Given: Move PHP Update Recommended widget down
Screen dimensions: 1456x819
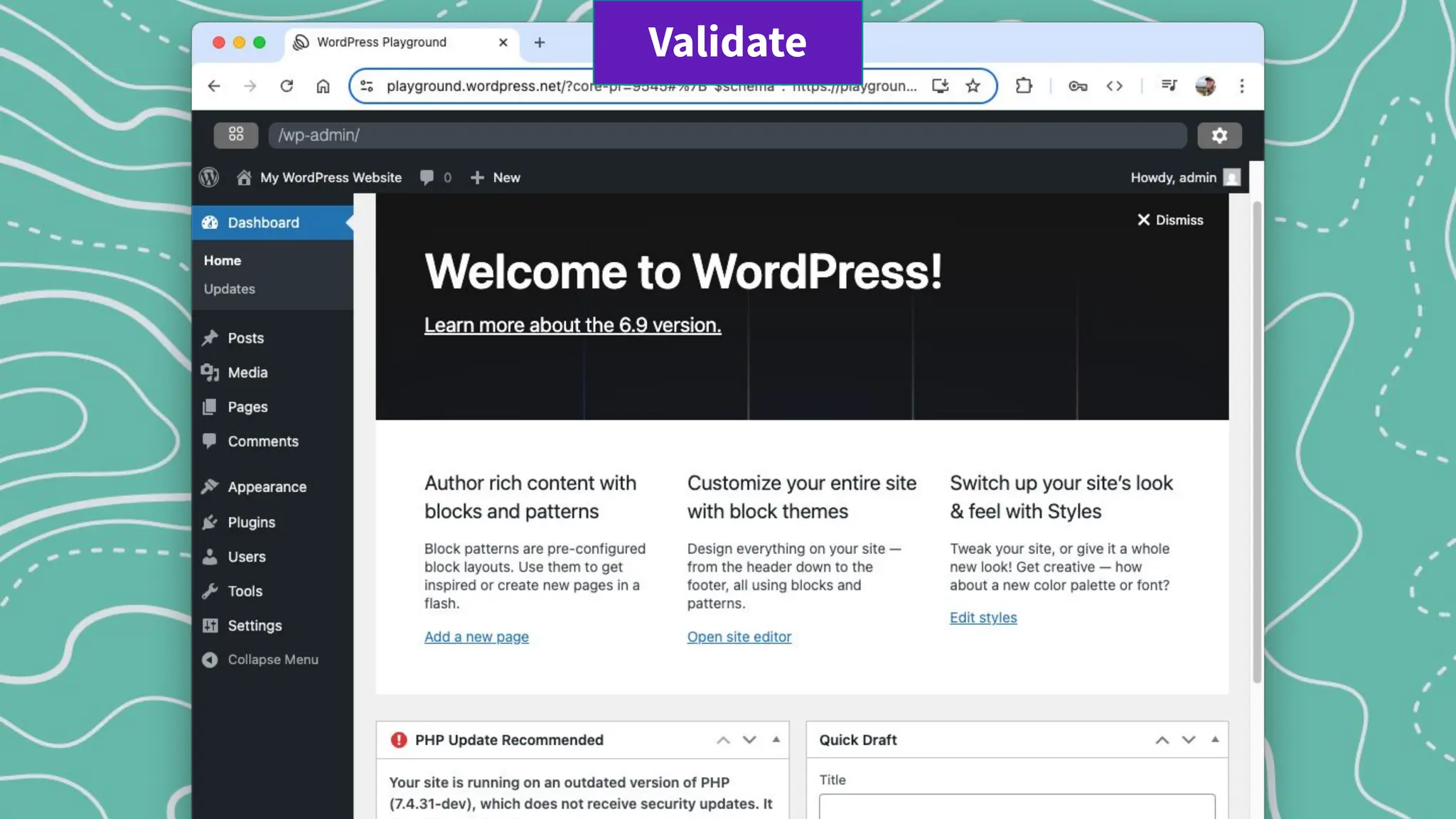Looking at the screenshot, I should [749, 740].
